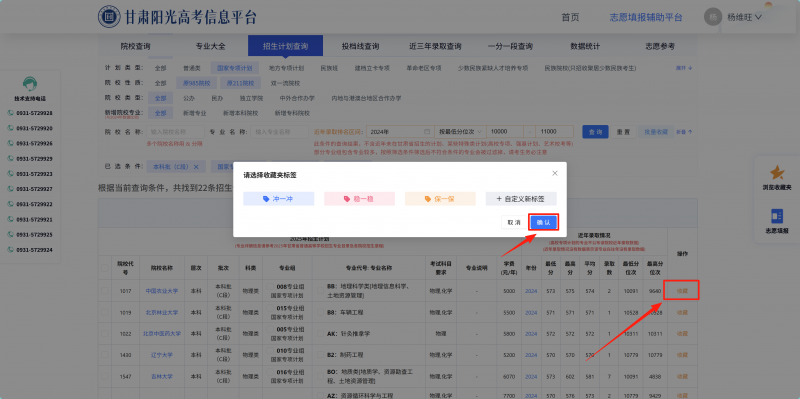Check the 车辆工程 major checkbox
The image size is (800, 399).
point(320,312)
